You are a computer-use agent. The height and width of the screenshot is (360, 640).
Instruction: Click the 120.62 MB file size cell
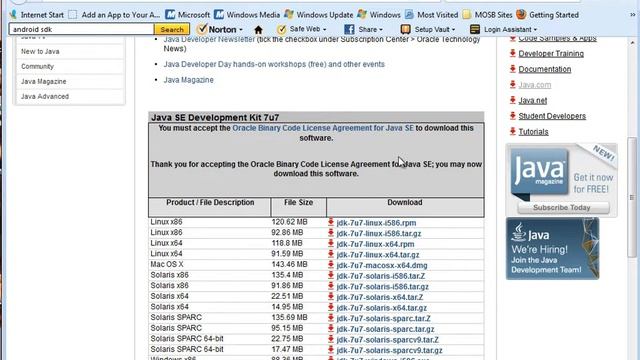(x=289, y=222)
